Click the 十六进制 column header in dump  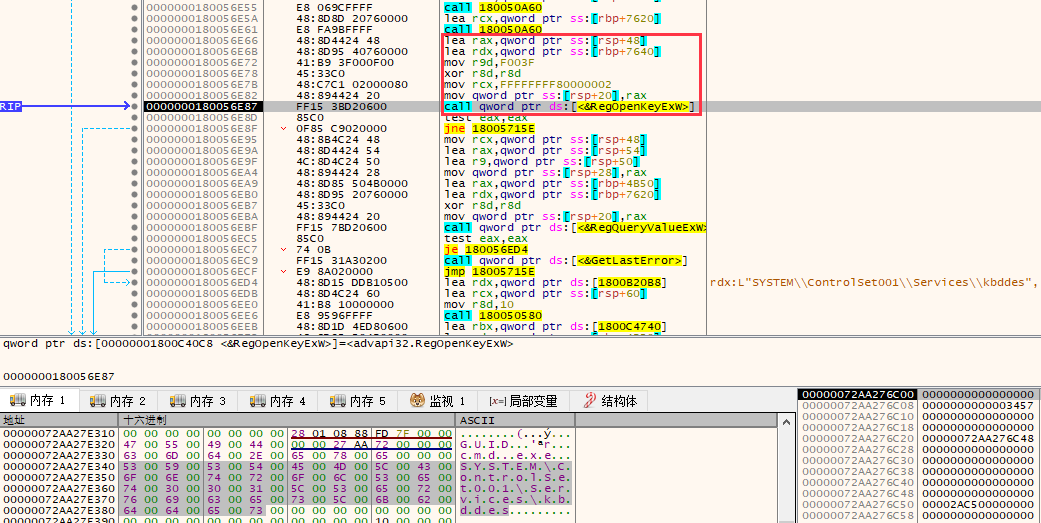pos(287,420)
